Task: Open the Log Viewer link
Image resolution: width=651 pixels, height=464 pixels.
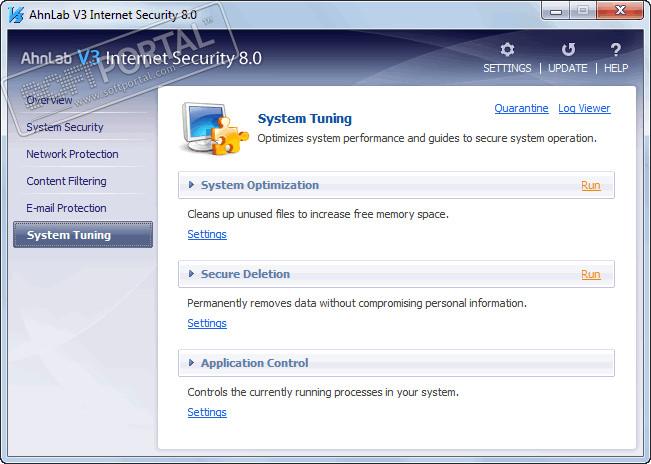Action: pyautogui.click(x=584, y=108)
